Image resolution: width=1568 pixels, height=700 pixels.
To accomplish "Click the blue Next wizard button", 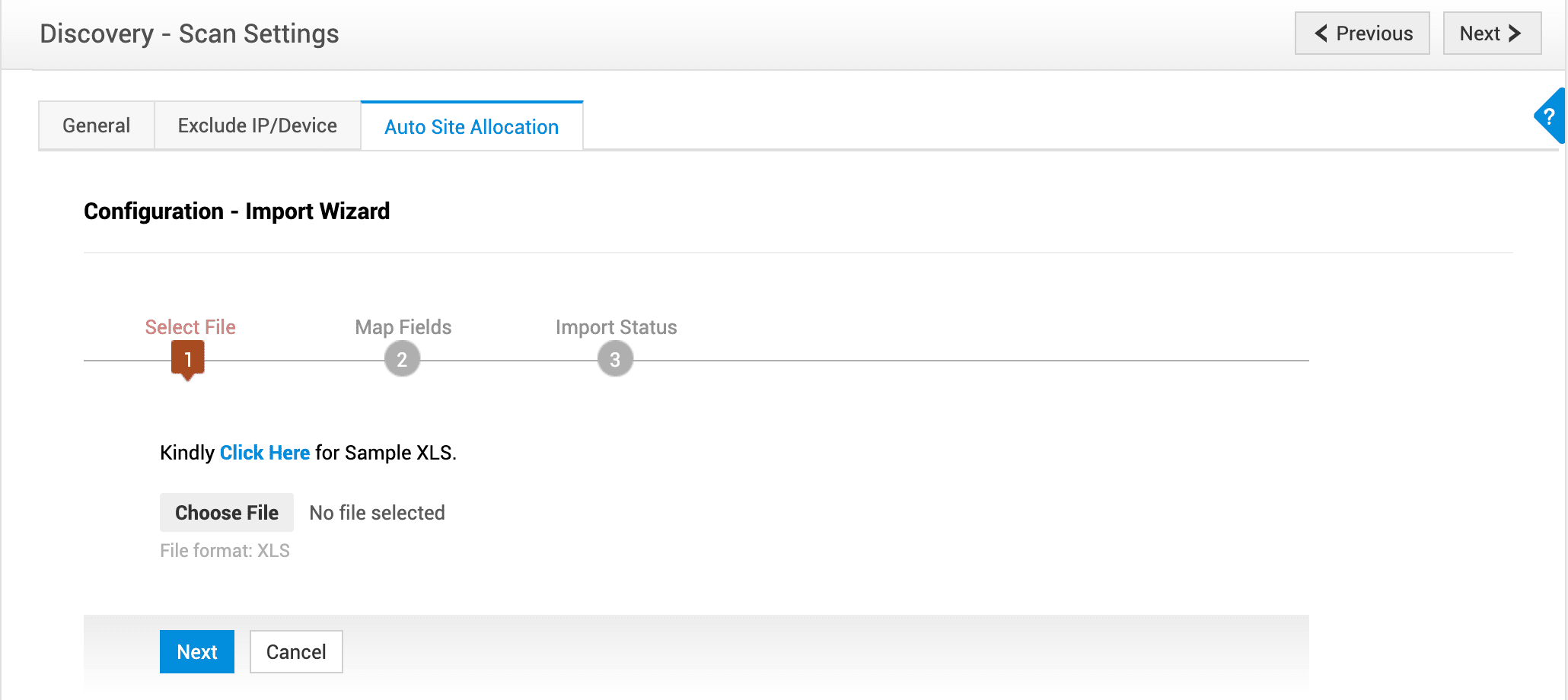I will [197, 652].
